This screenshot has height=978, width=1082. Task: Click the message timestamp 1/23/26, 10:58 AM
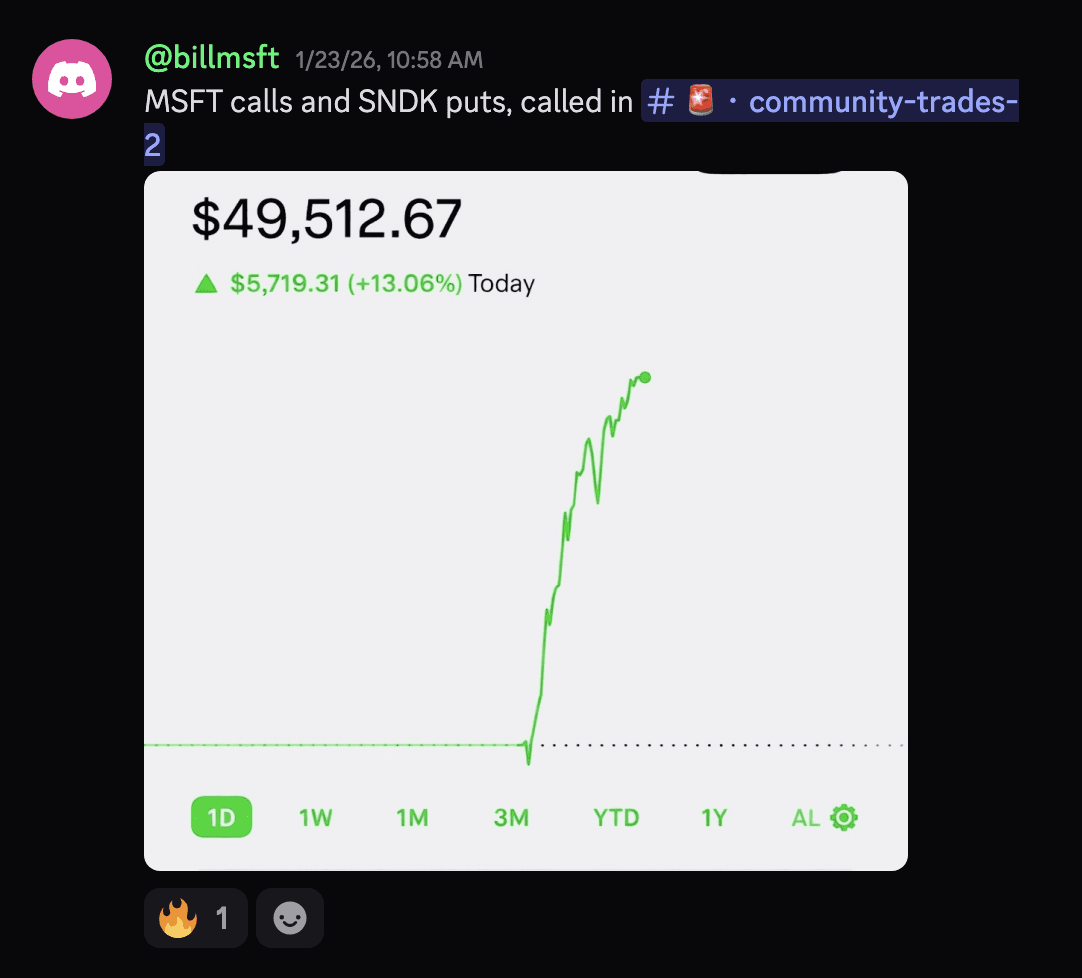point(389,60)
